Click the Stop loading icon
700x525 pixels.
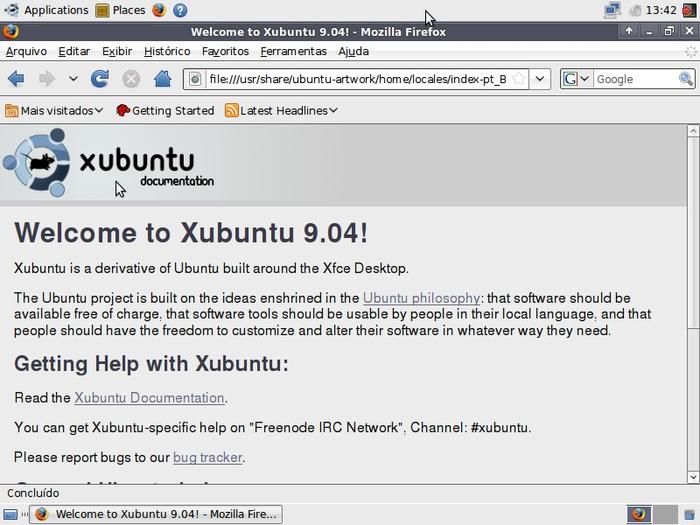tap(131, 79)
